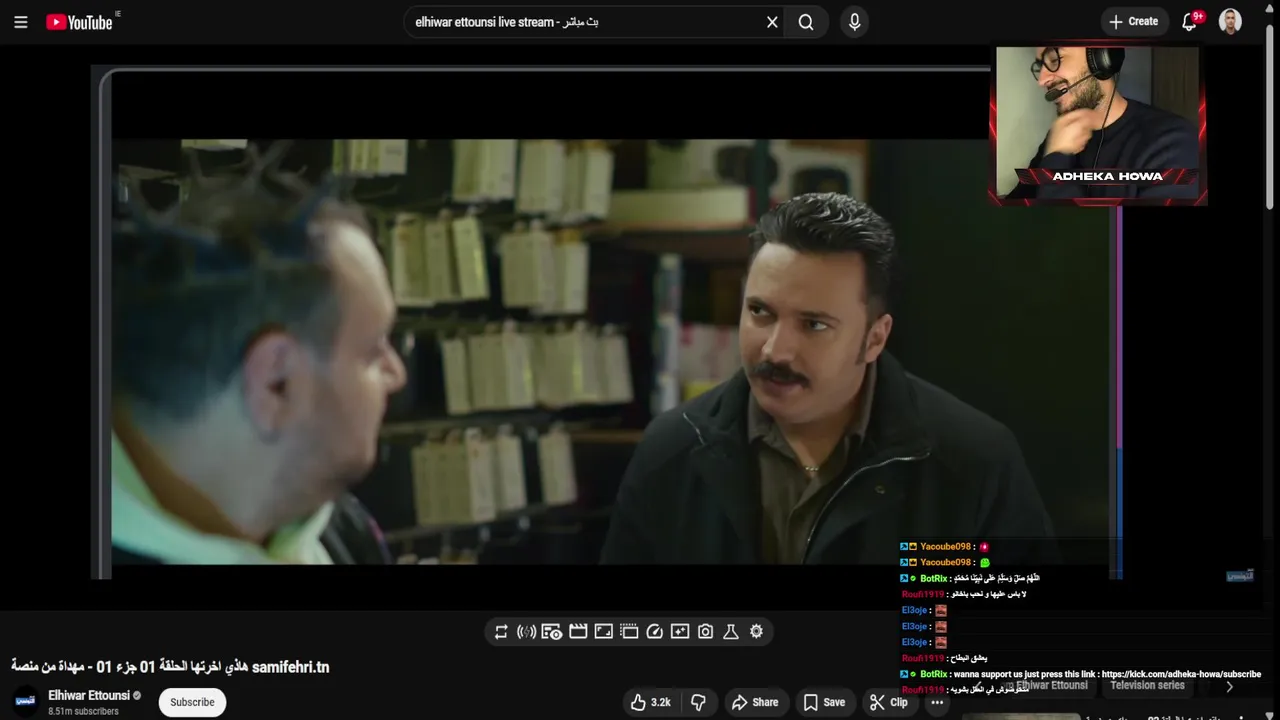Image resolution: width=1280 pixels, height=720 pixels.
Task: Click the flask script icon
Action: [x=731, y=632]
